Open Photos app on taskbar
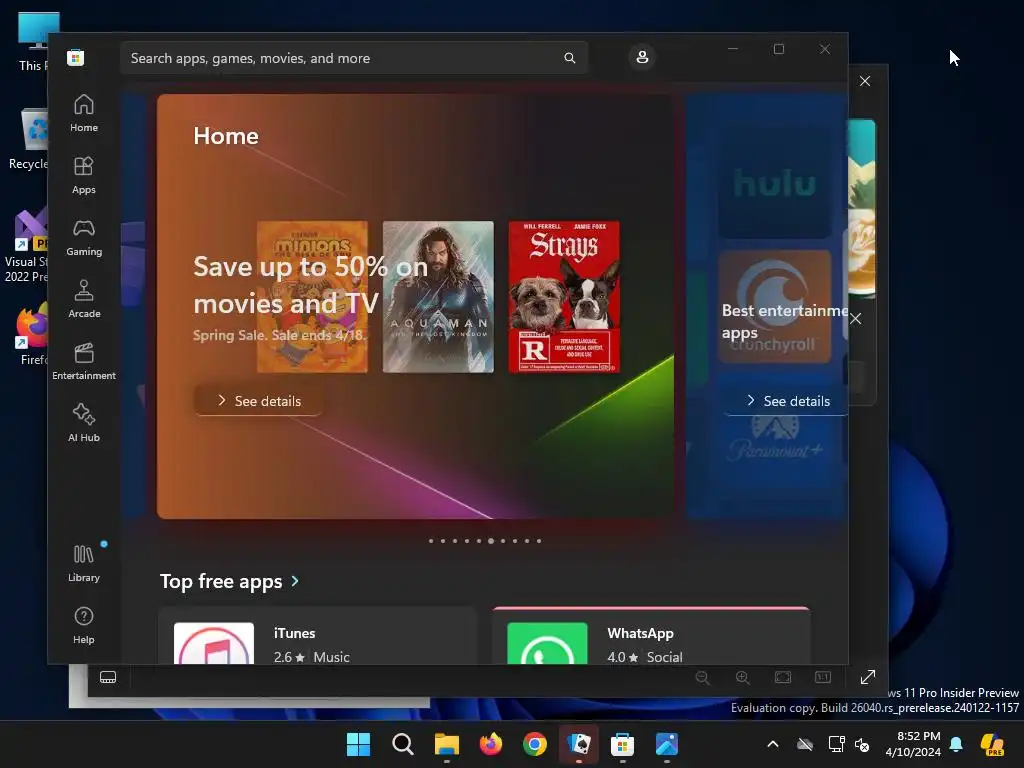The image size is (1024, 768). pos(667,744)
